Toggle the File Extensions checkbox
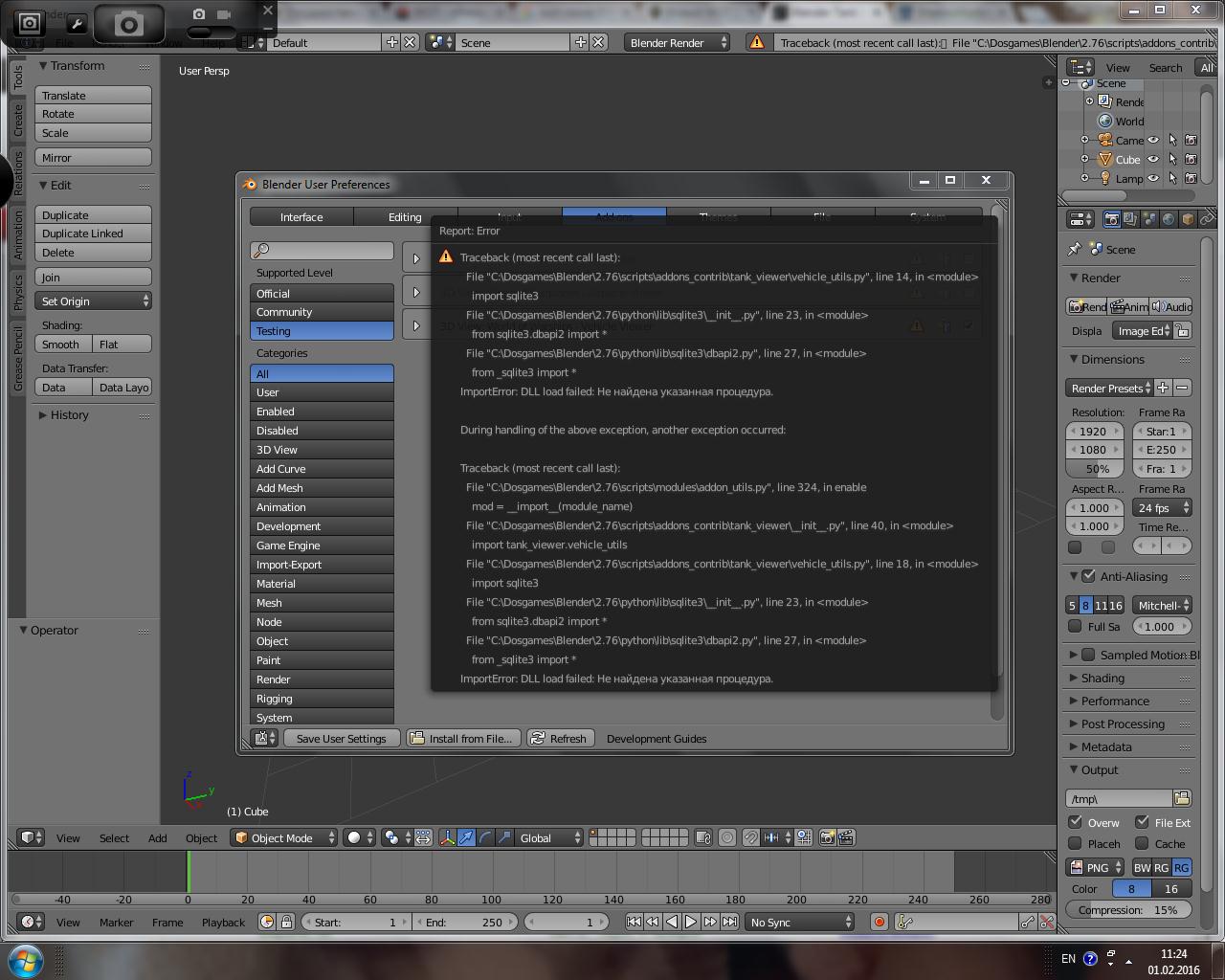 point(1142,822)
